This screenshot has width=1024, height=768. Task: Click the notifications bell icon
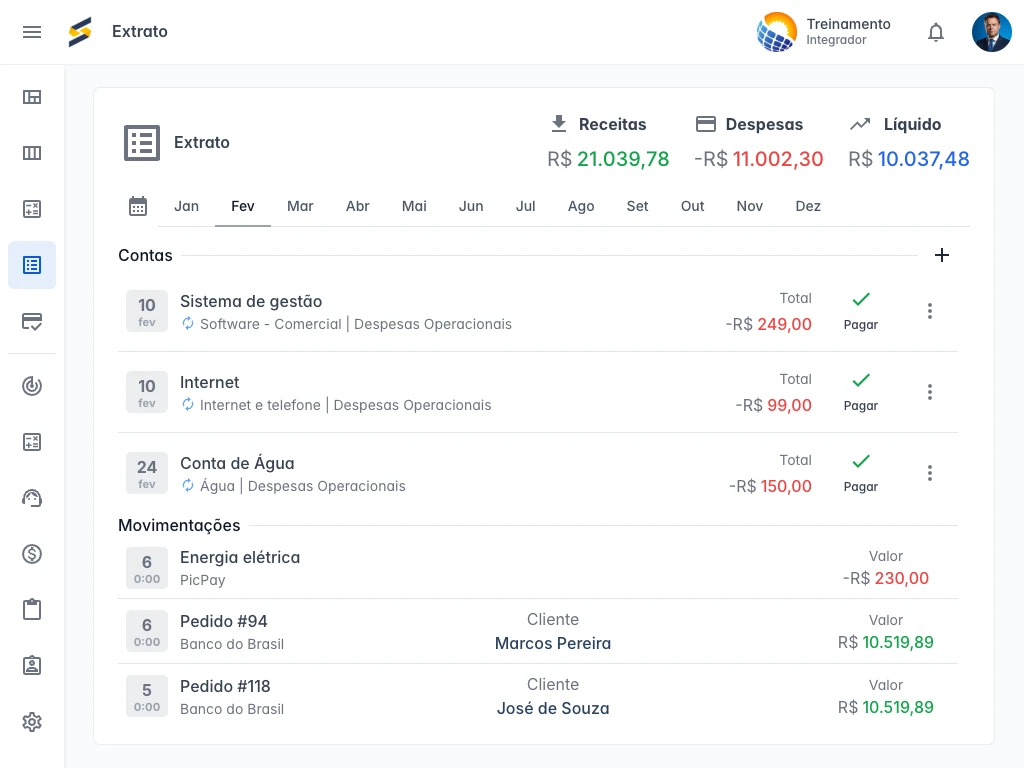(x=936, y=32)
